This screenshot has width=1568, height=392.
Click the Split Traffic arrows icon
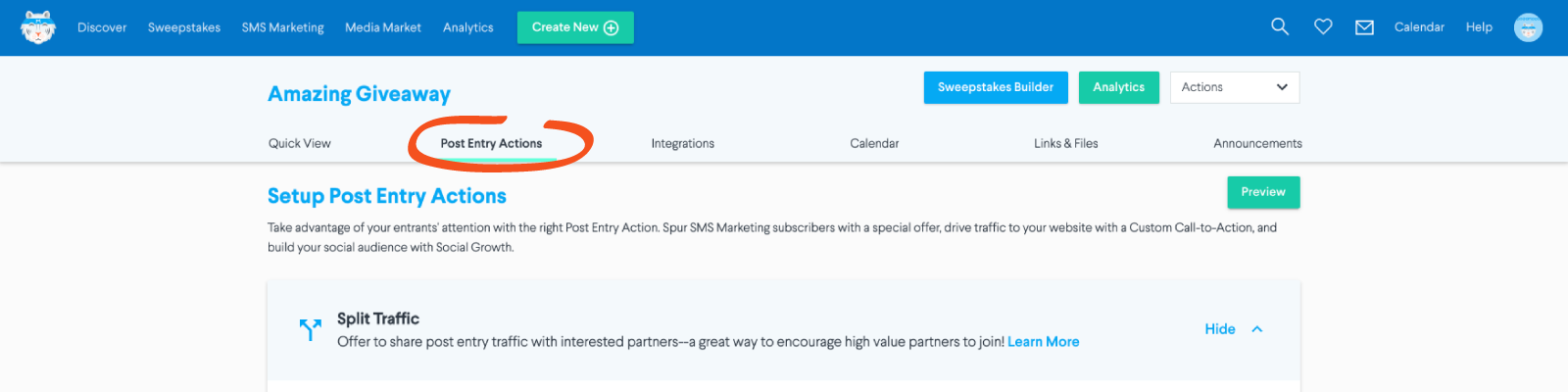(310, 329)
